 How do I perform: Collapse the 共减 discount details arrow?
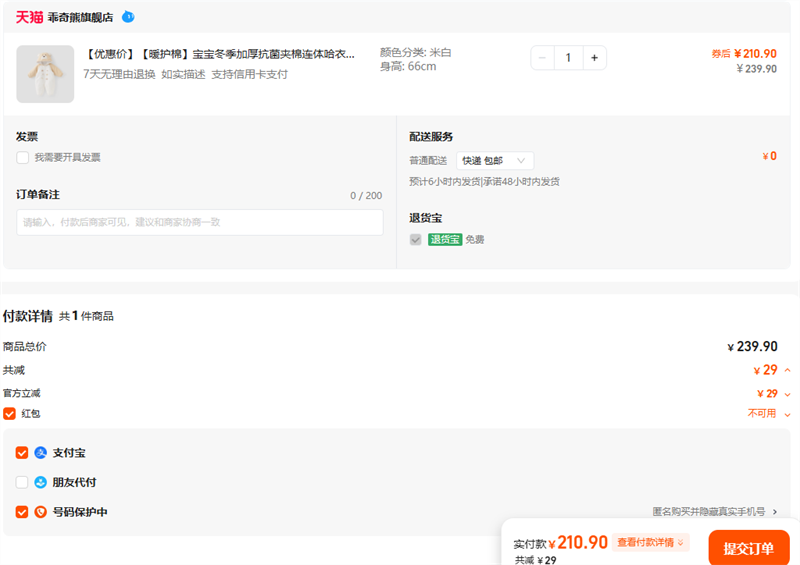click(x=787, y=371)
